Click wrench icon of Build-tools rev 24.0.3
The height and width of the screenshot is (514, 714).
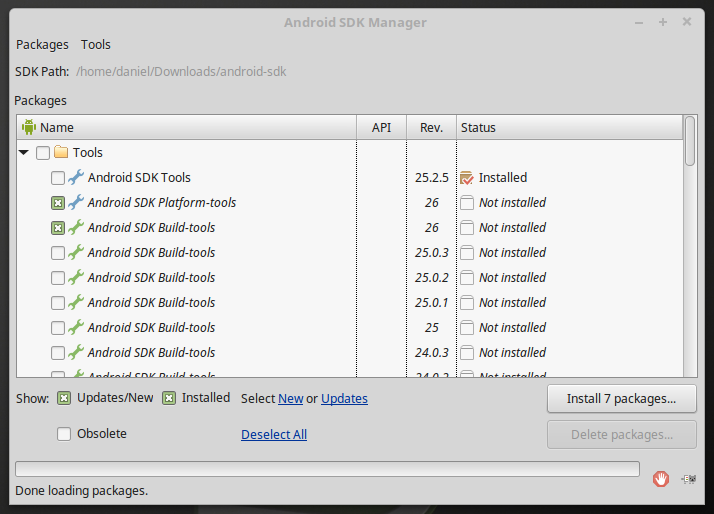pos(76,352)
